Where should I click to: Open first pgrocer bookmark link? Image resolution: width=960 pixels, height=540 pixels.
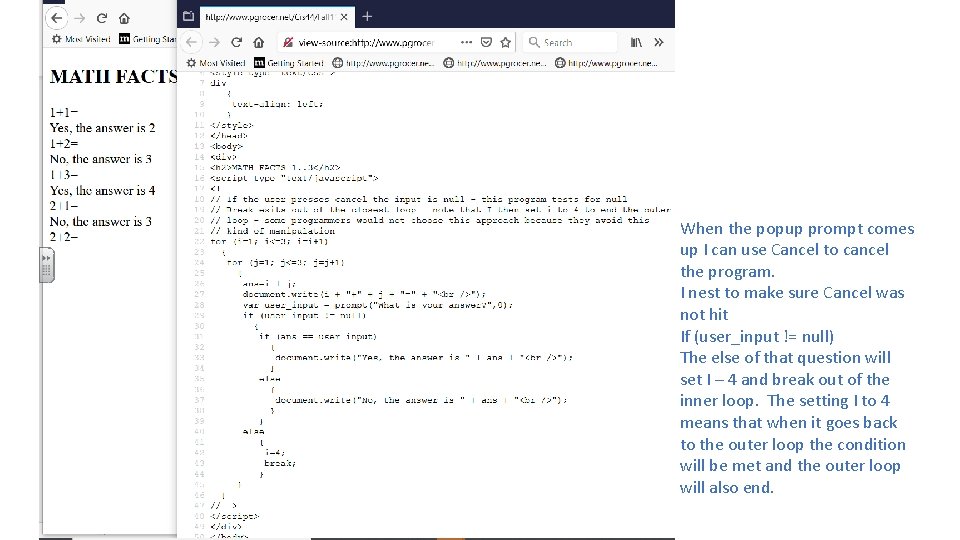click(383, 63)
